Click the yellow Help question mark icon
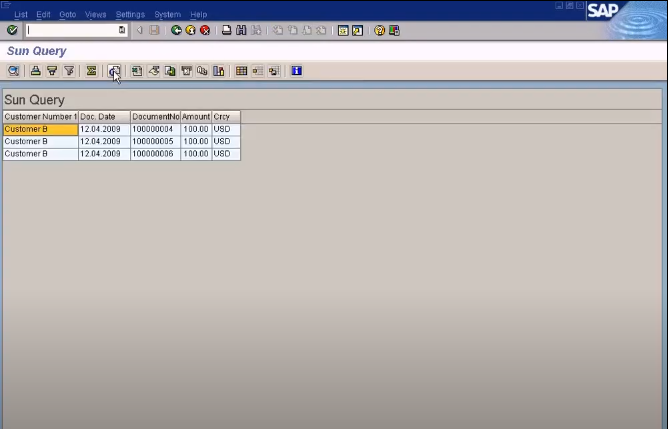Viewport: 668px width, 429px height. (379, 30)
